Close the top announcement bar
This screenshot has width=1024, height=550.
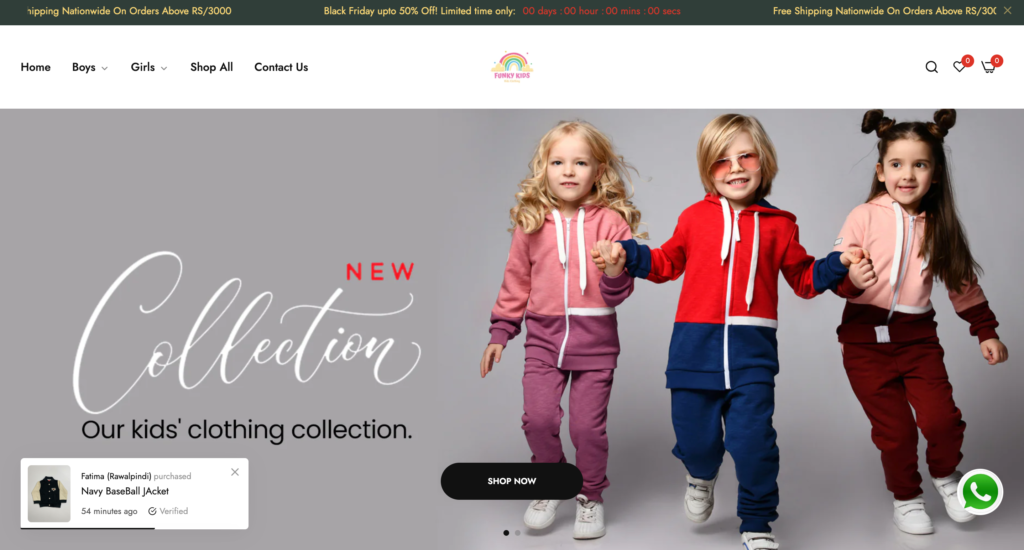click(1007, 10)
